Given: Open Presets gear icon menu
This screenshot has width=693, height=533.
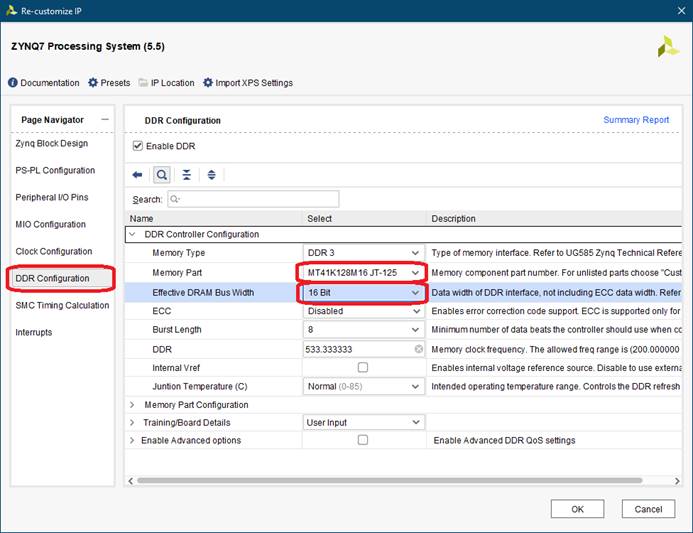Looking at the screenshot, I should pos(93,83).
